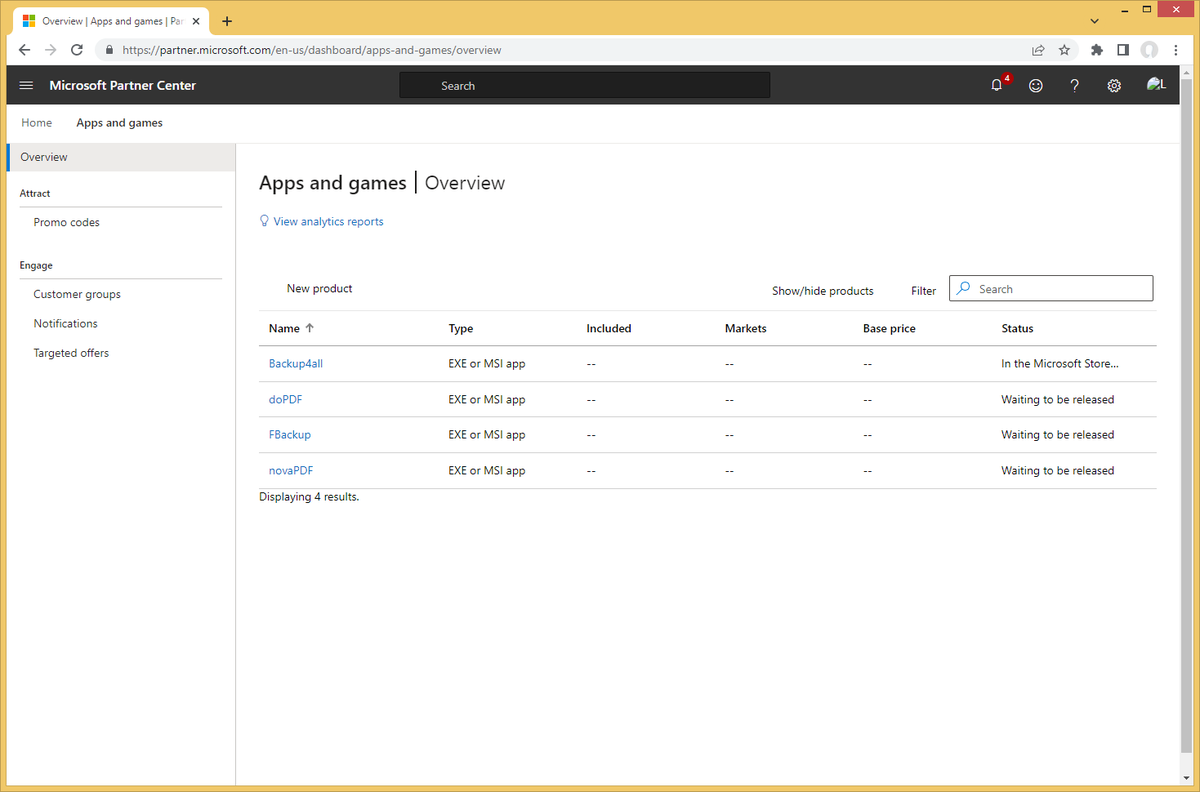Viewport: 1200px width, 792px height.
Task: Open the FBackup product
Action: click(290, 435)
